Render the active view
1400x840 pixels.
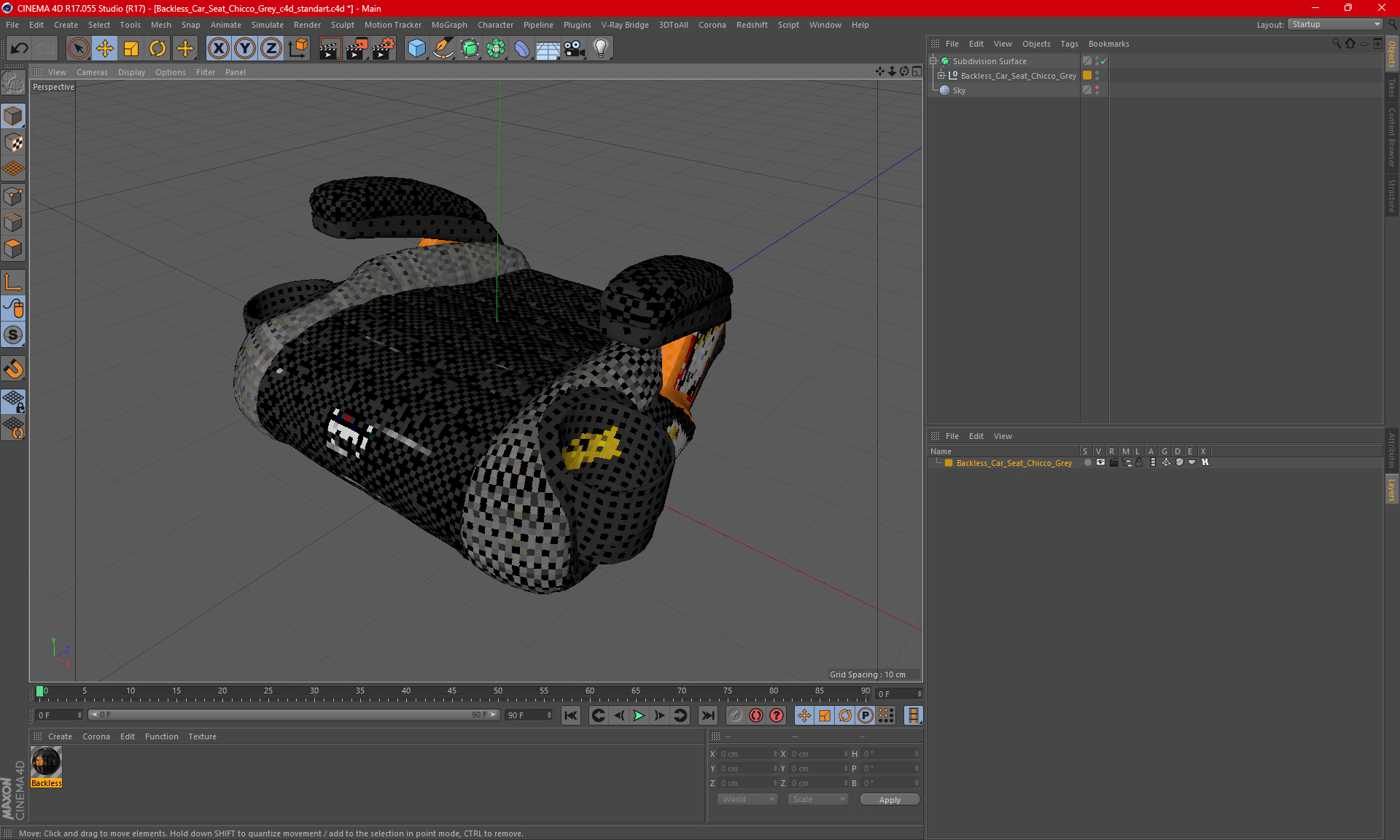330,48
